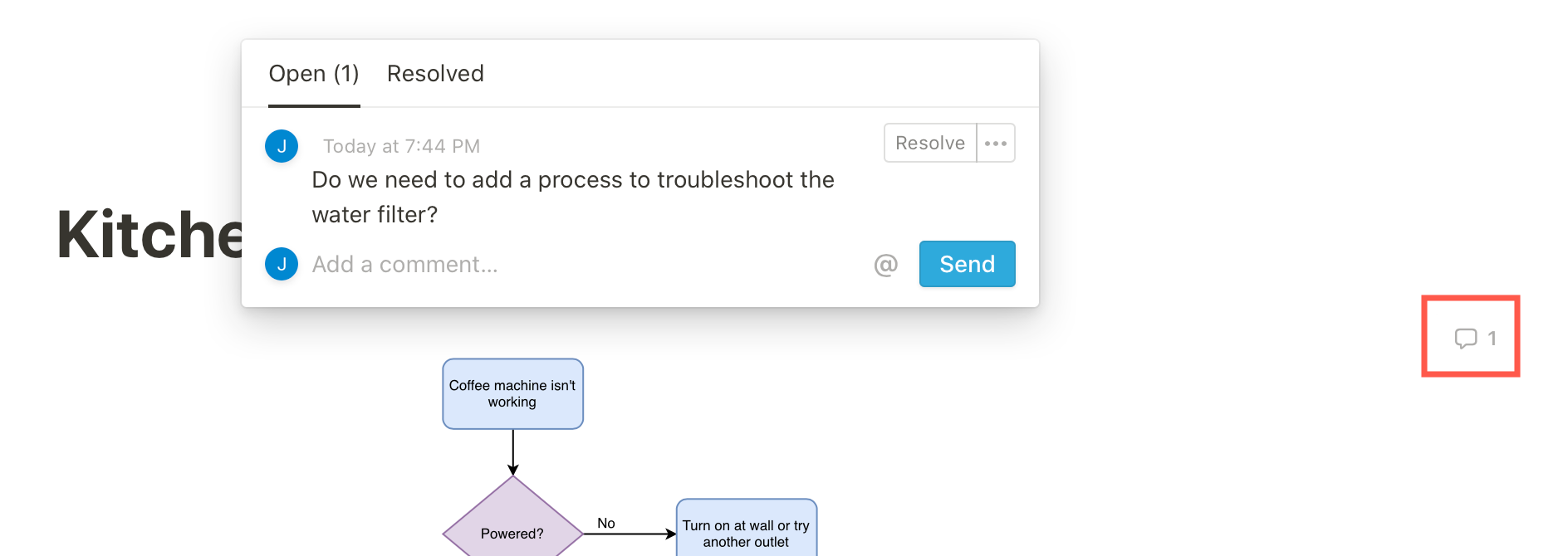Select the Coffee machine isn't working shape
The height and width of the screenshot is (556, 1568).
pyautogui.click(x=512, y=393)
